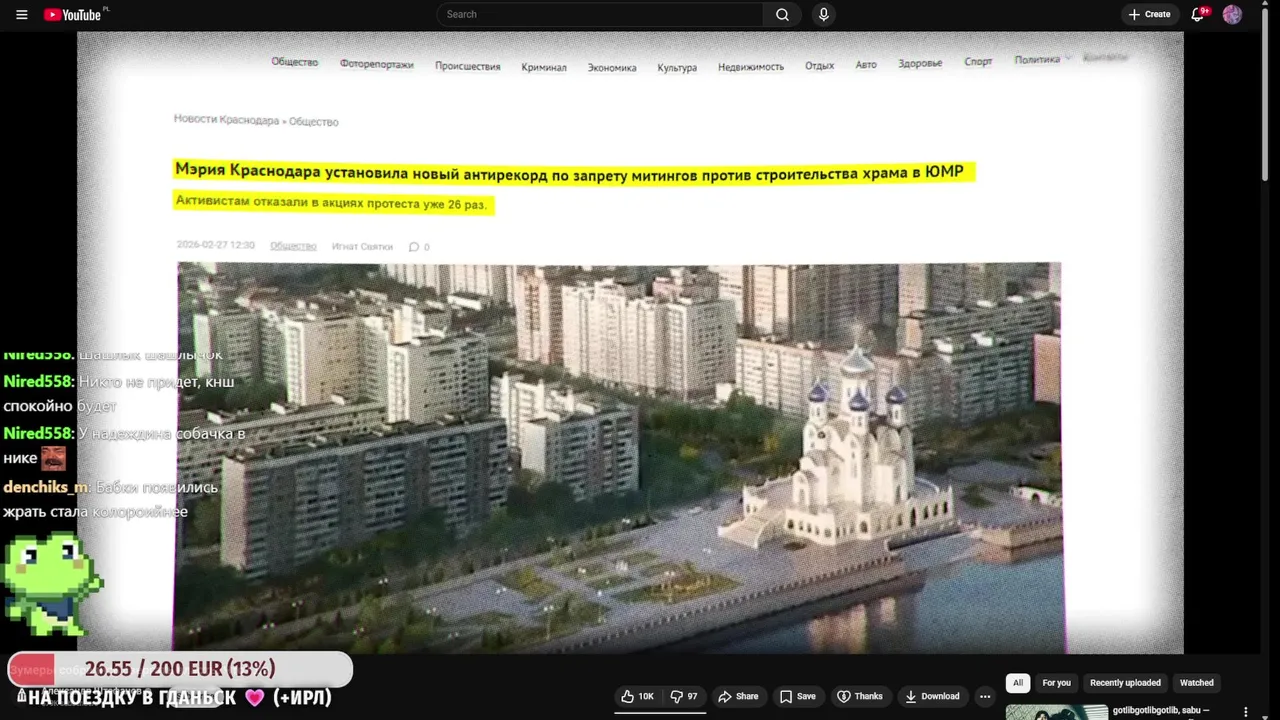The width and height of the screenshot is (1280, 720).
Task: Click the Происшествия menu item
Action: click(x=467, y=66)
